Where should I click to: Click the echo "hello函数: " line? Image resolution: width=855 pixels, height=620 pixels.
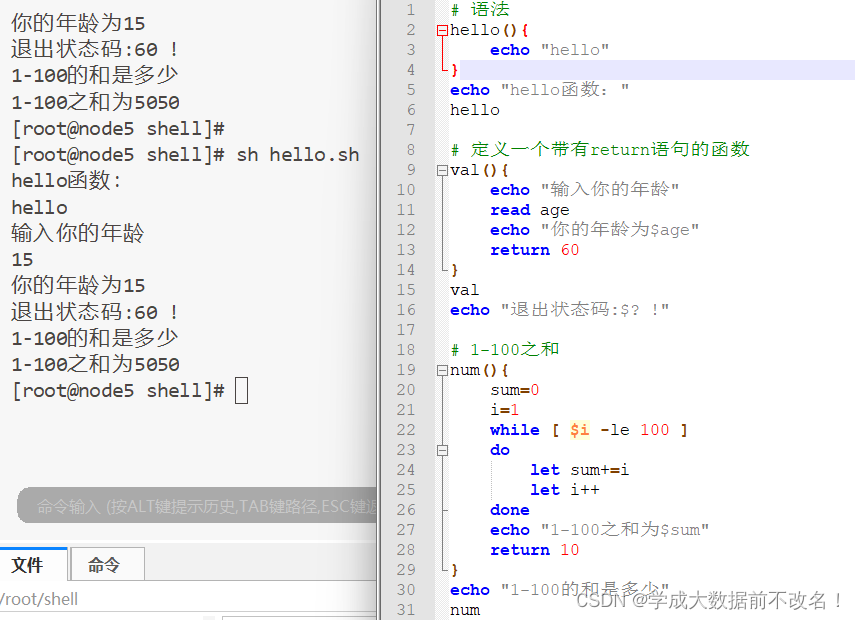540,90
